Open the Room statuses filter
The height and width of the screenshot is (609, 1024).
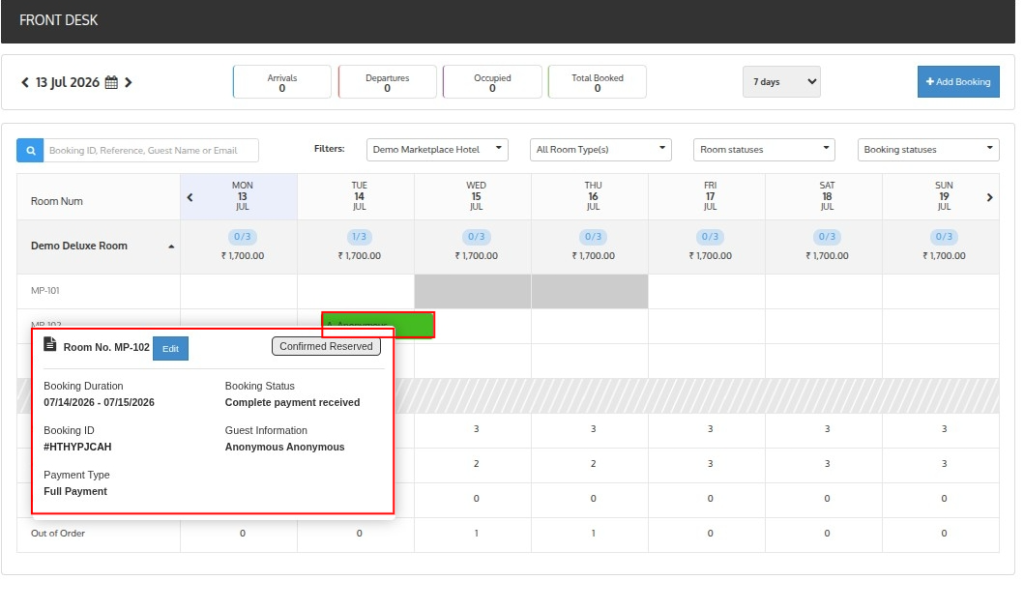pyautogui.click(x=764, y=149)
